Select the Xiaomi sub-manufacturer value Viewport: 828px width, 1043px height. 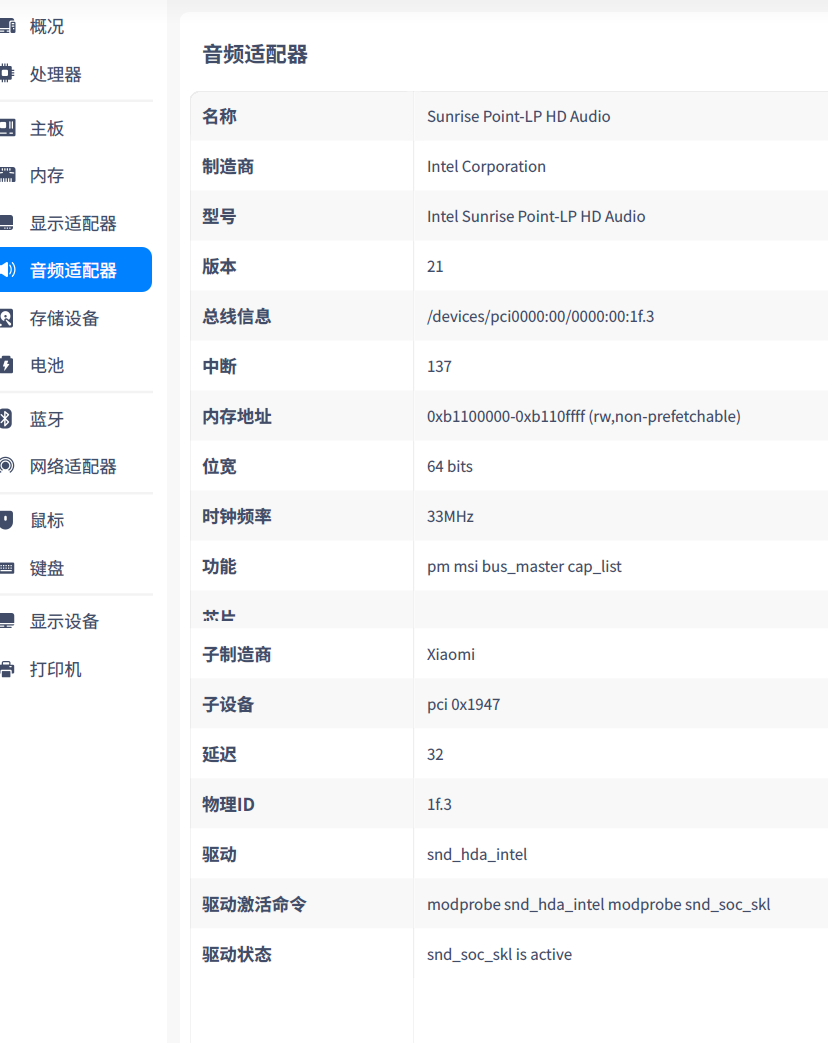(x=451, y=655)
